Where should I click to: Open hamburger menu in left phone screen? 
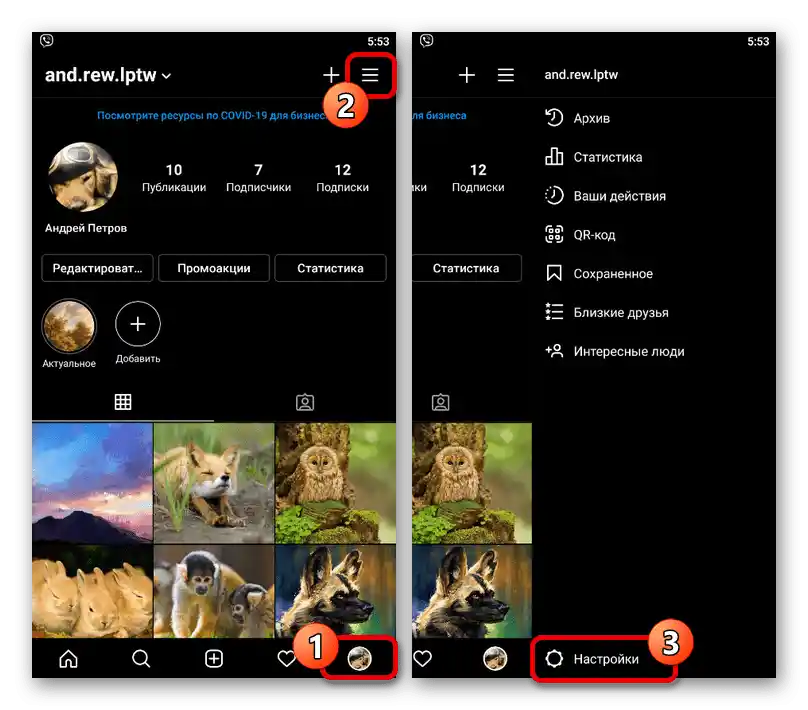[370, 75]
